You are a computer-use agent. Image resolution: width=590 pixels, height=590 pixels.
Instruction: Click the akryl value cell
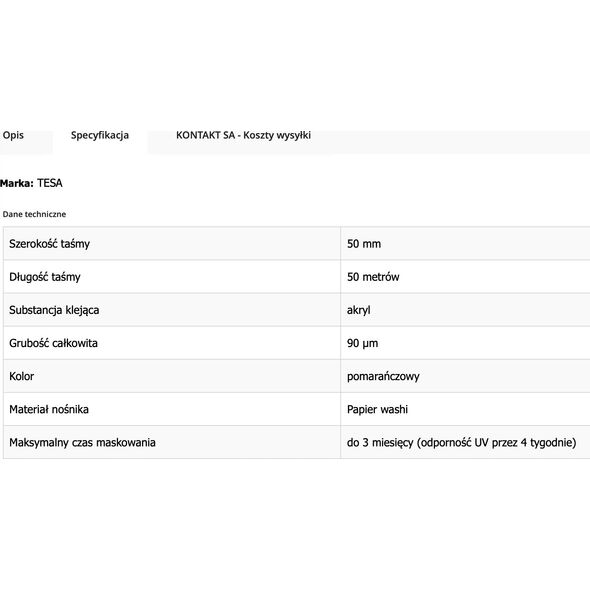(x=465, y=310)
